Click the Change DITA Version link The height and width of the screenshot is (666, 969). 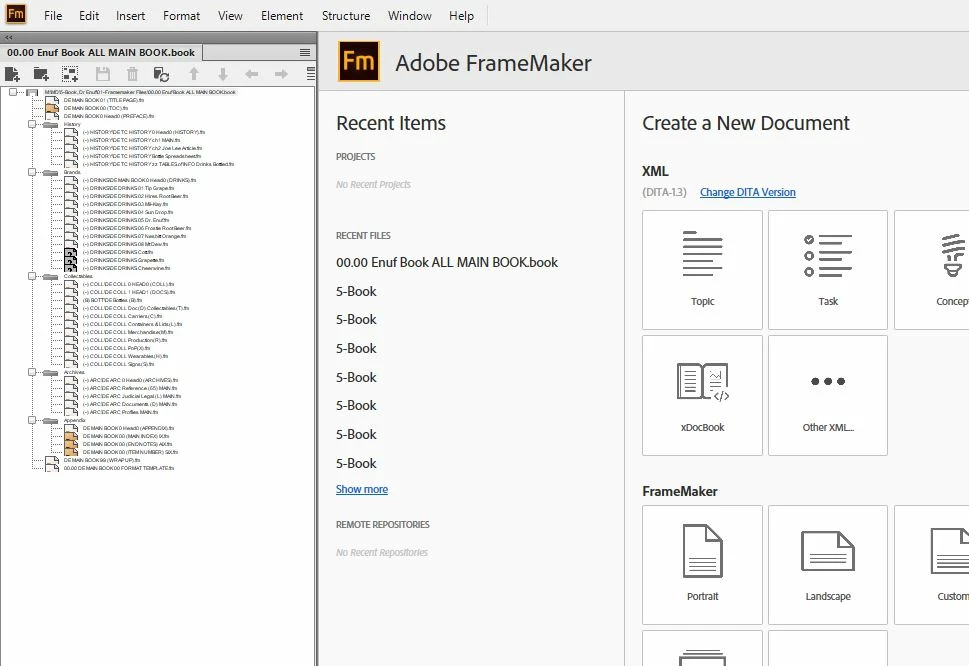click(747, 192)
